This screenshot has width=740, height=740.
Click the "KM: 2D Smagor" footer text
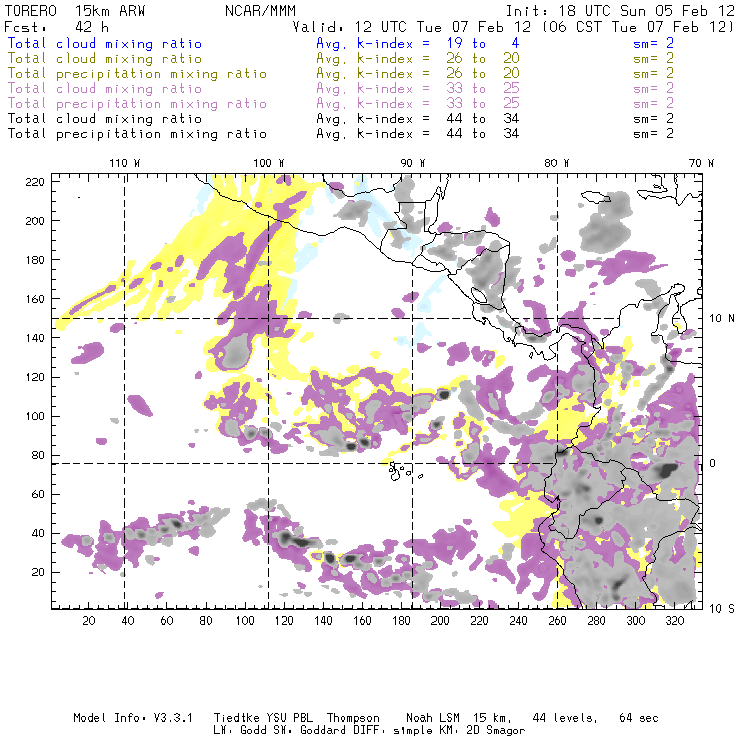click(480, 731)
